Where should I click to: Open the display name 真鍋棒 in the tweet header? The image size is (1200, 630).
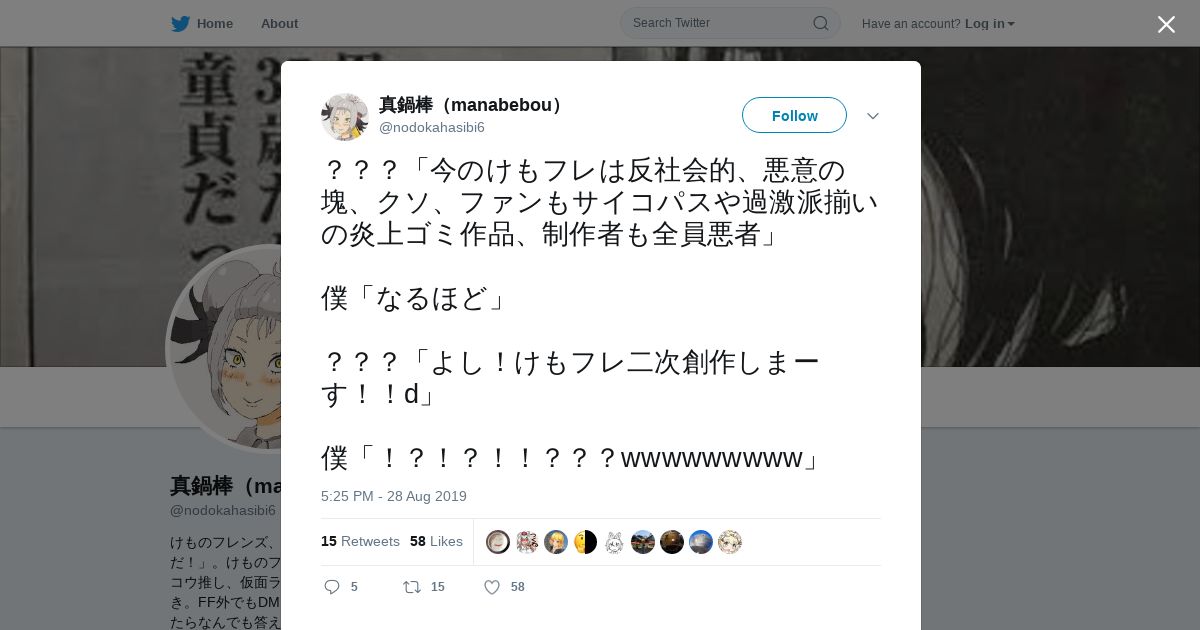[471, 105]
